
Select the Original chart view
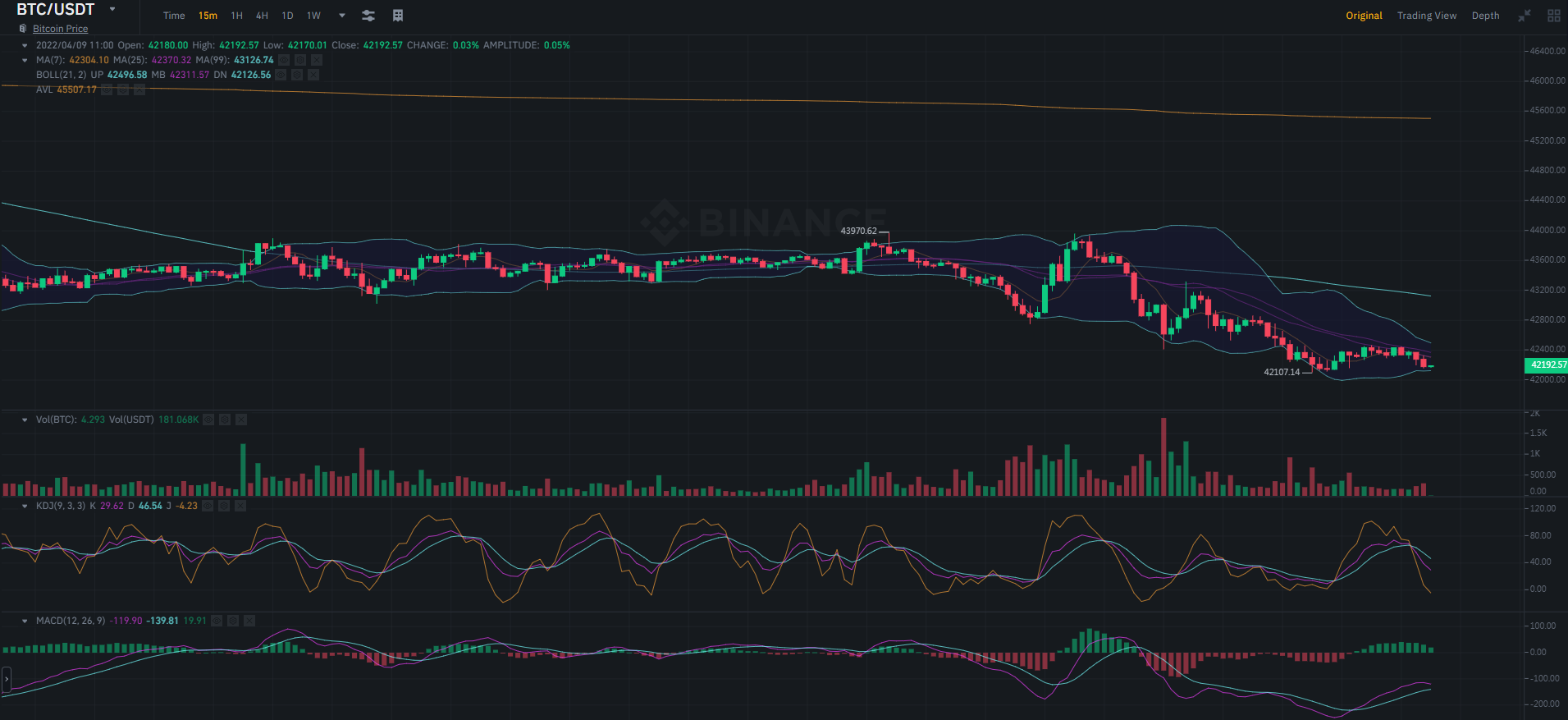(1364, 16)
